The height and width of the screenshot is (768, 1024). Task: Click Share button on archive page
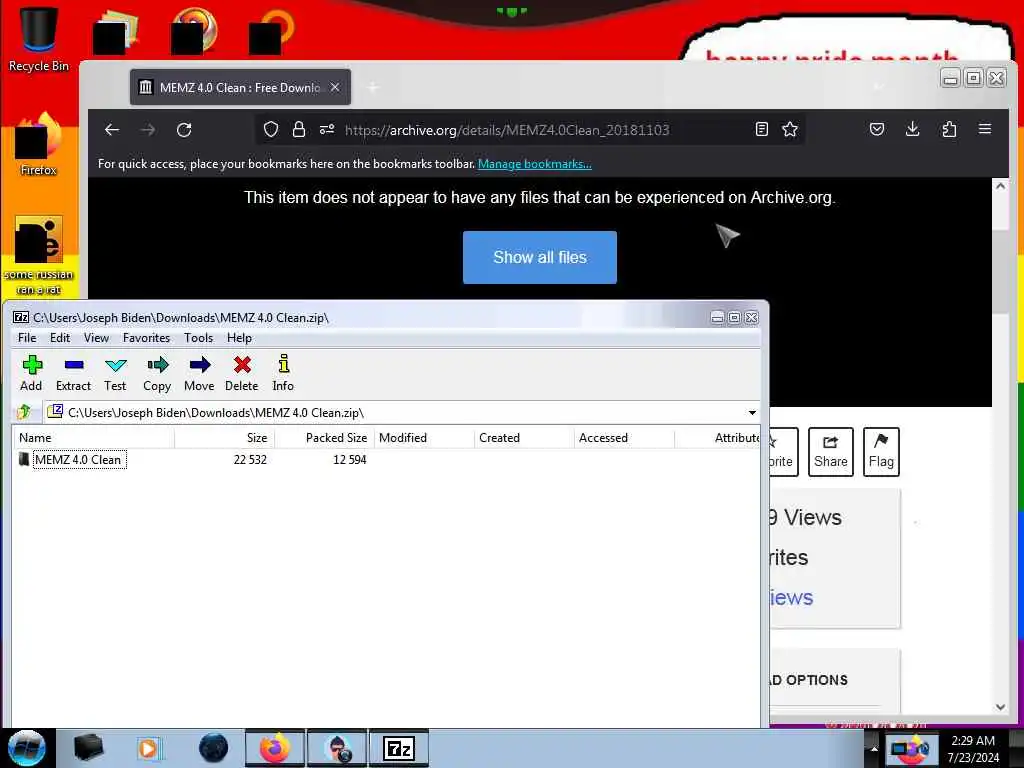click(831, 452)
